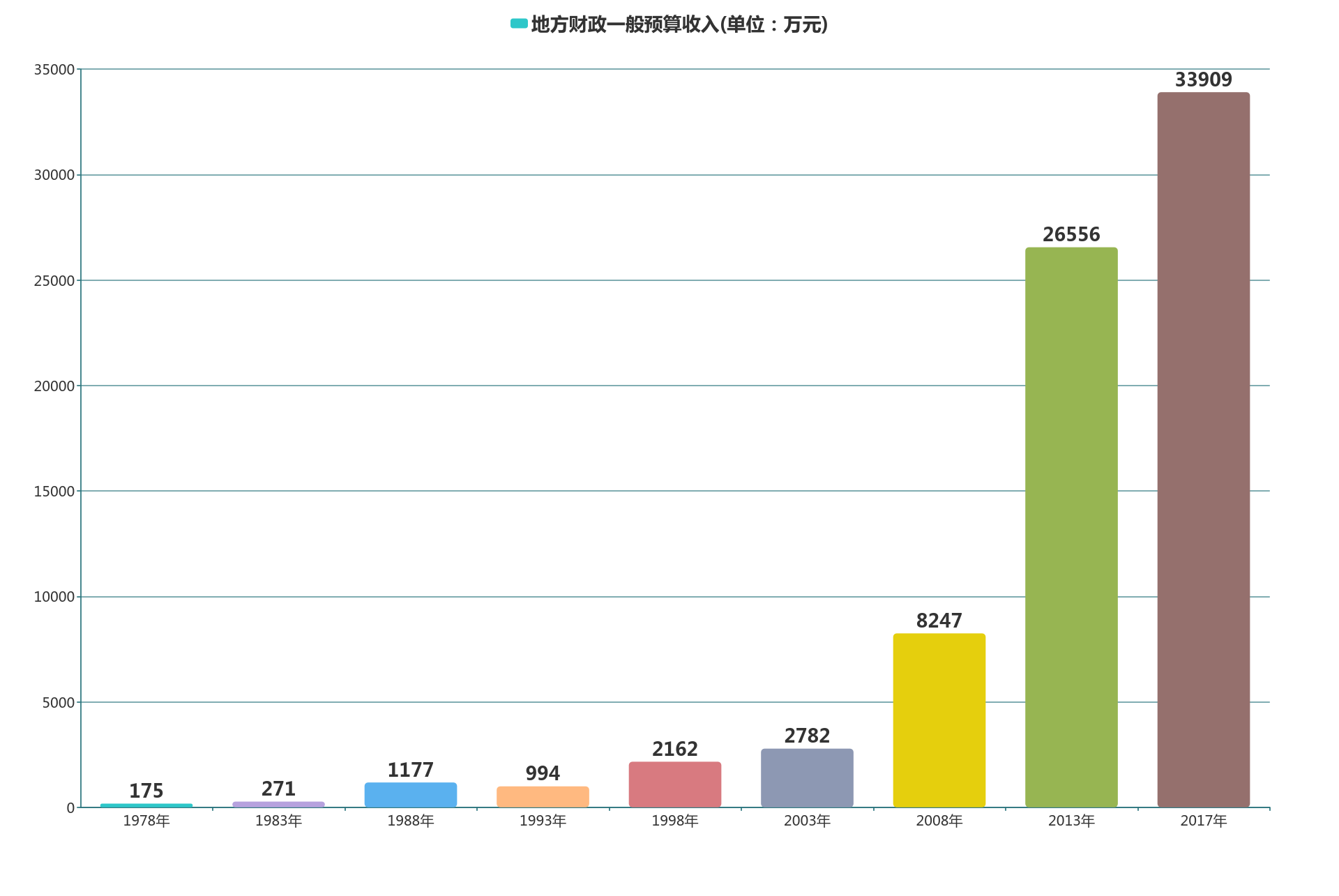This screenshot has height=896, width=1339.
Task: Click the 2782 data label
Action: [x=807, y=736]
